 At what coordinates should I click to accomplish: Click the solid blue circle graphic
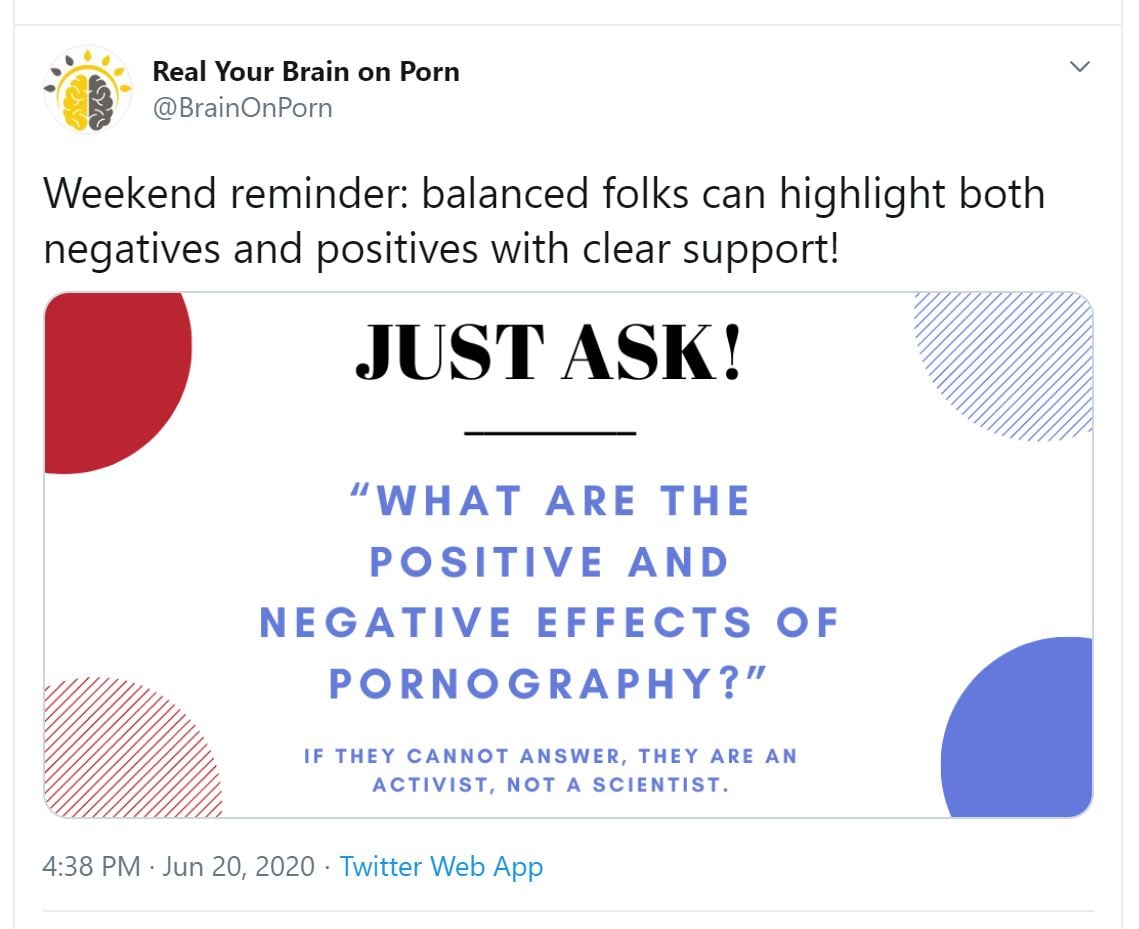coord(1025,730)
